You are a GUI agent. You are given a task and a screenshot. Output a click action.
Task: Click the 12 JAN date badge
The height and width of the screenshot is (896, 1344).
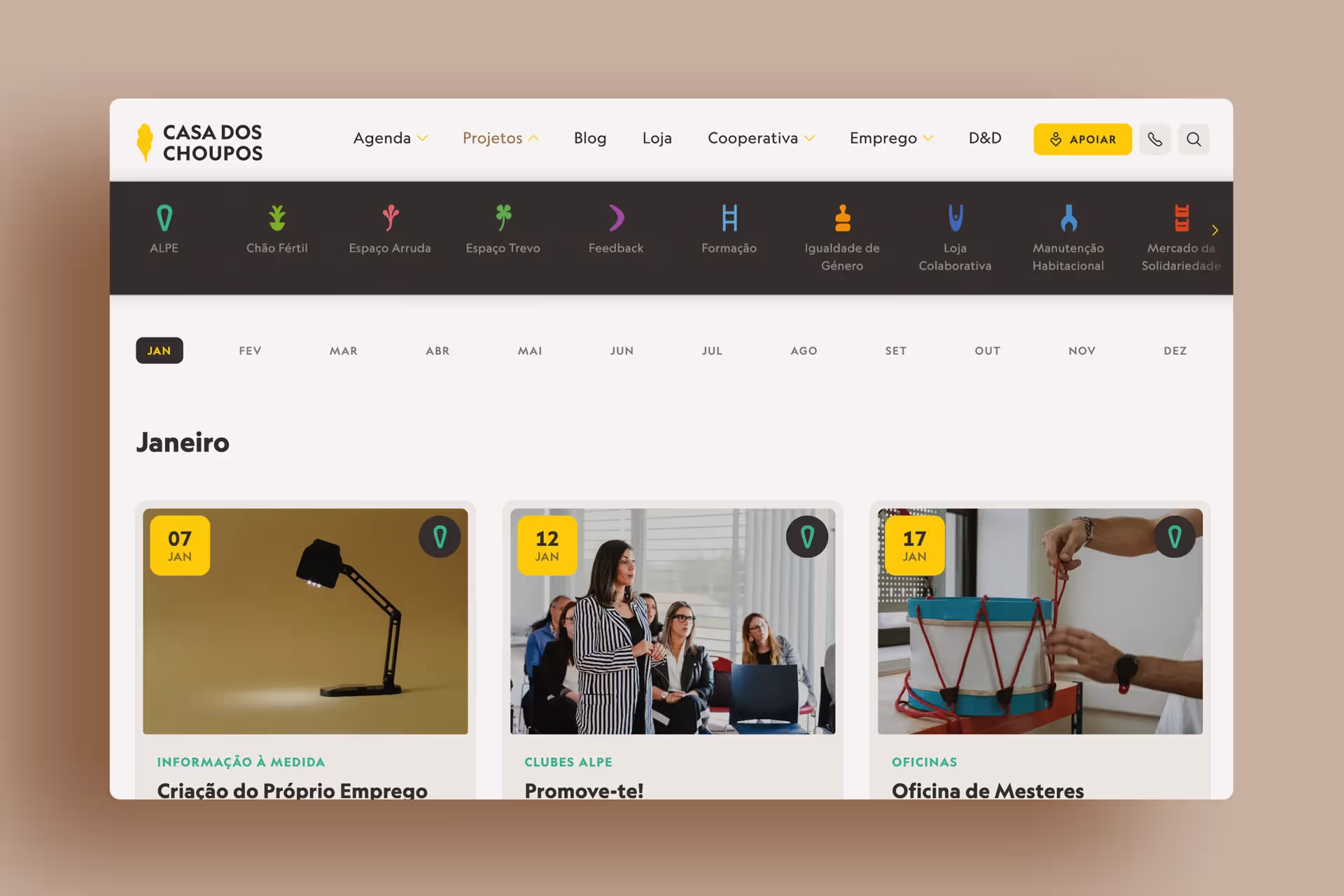coord(547,545)
